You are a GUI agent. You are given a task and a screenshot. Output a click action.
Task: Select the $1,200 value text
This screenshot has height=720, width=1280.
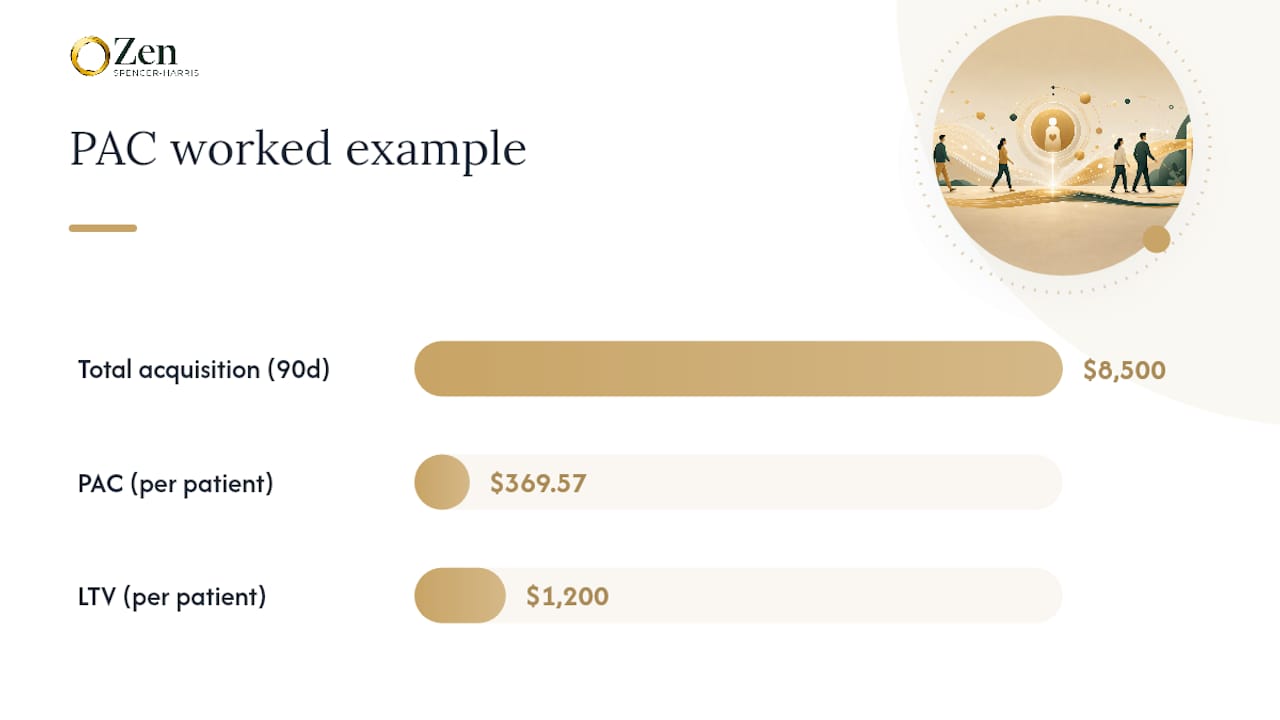tap(567, 597)
